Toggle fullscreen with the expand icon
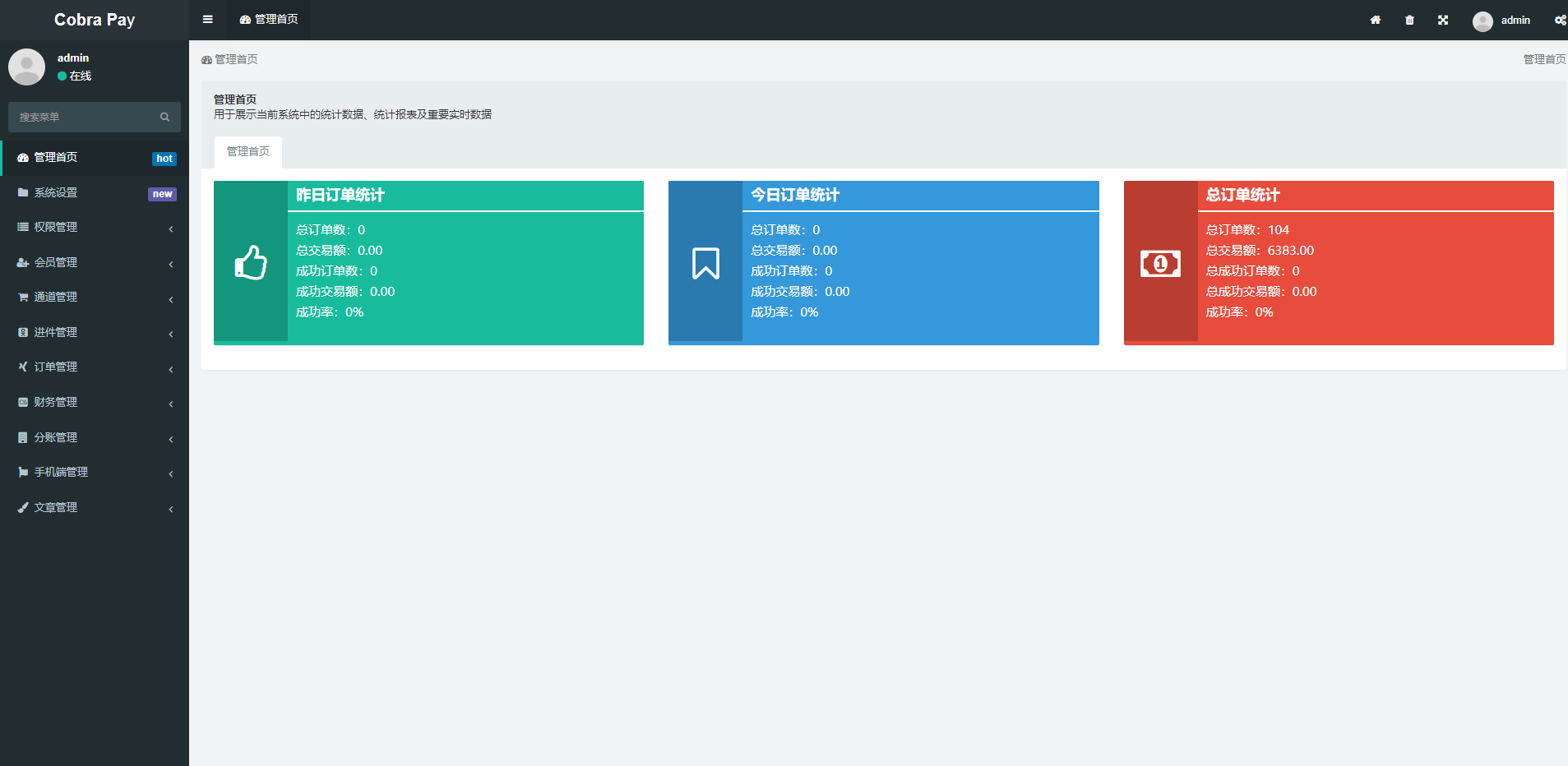1568x766 pixels. 1443,20
